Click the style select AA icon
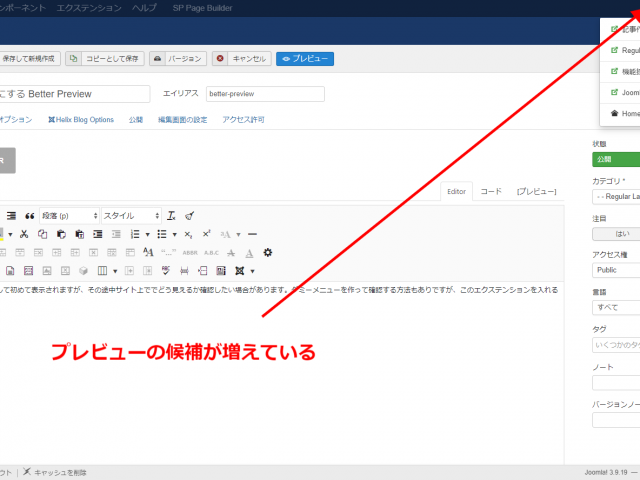The height and width of the screenshot is (480, 640). 148,253
